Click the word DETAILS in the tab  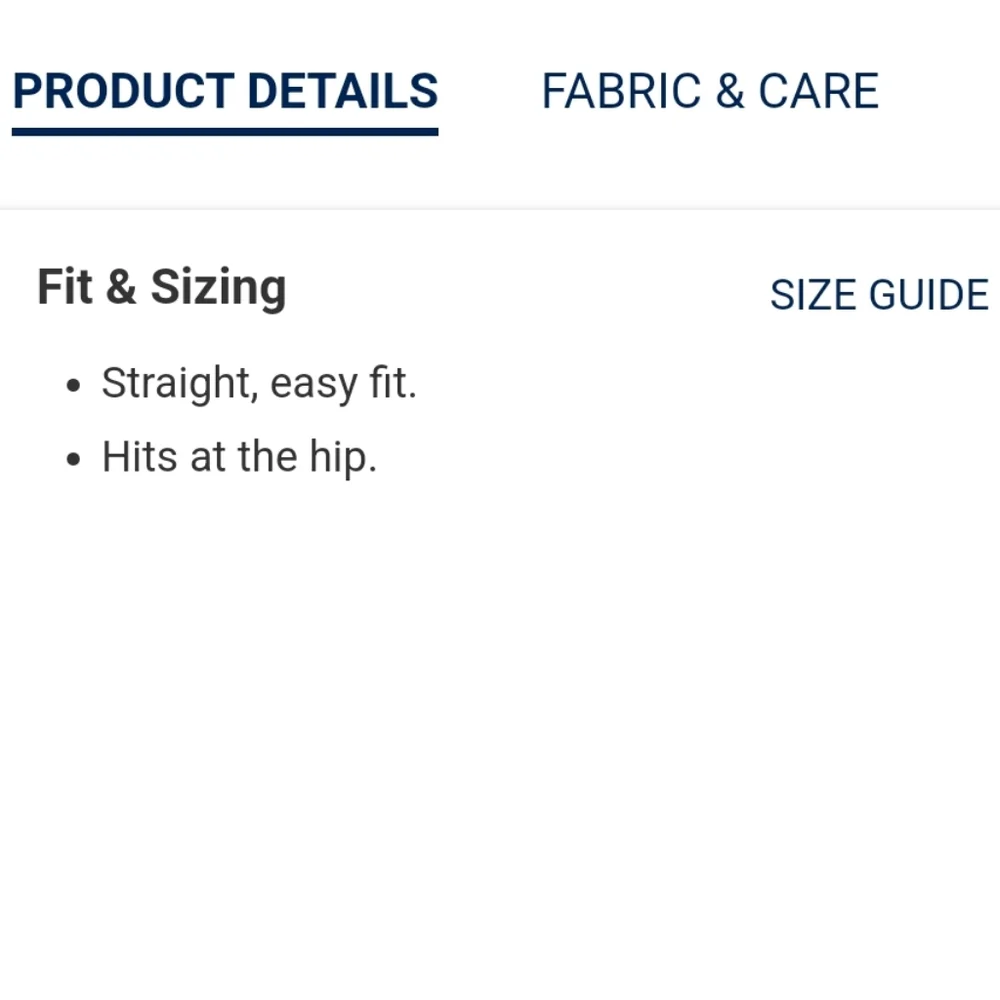tap(342, 92)
